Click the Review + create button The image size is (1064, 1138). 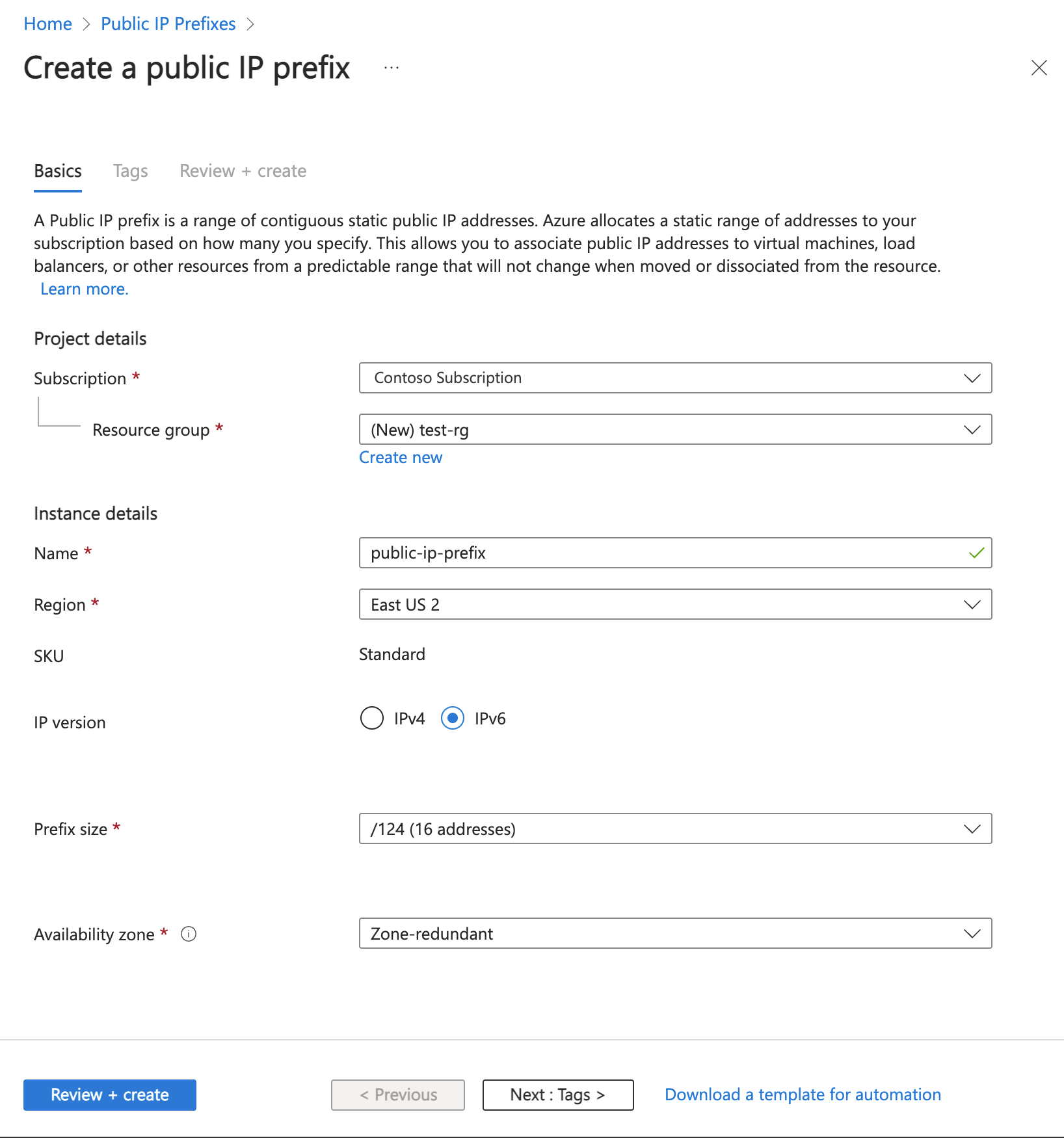[x=109, y=1094]
